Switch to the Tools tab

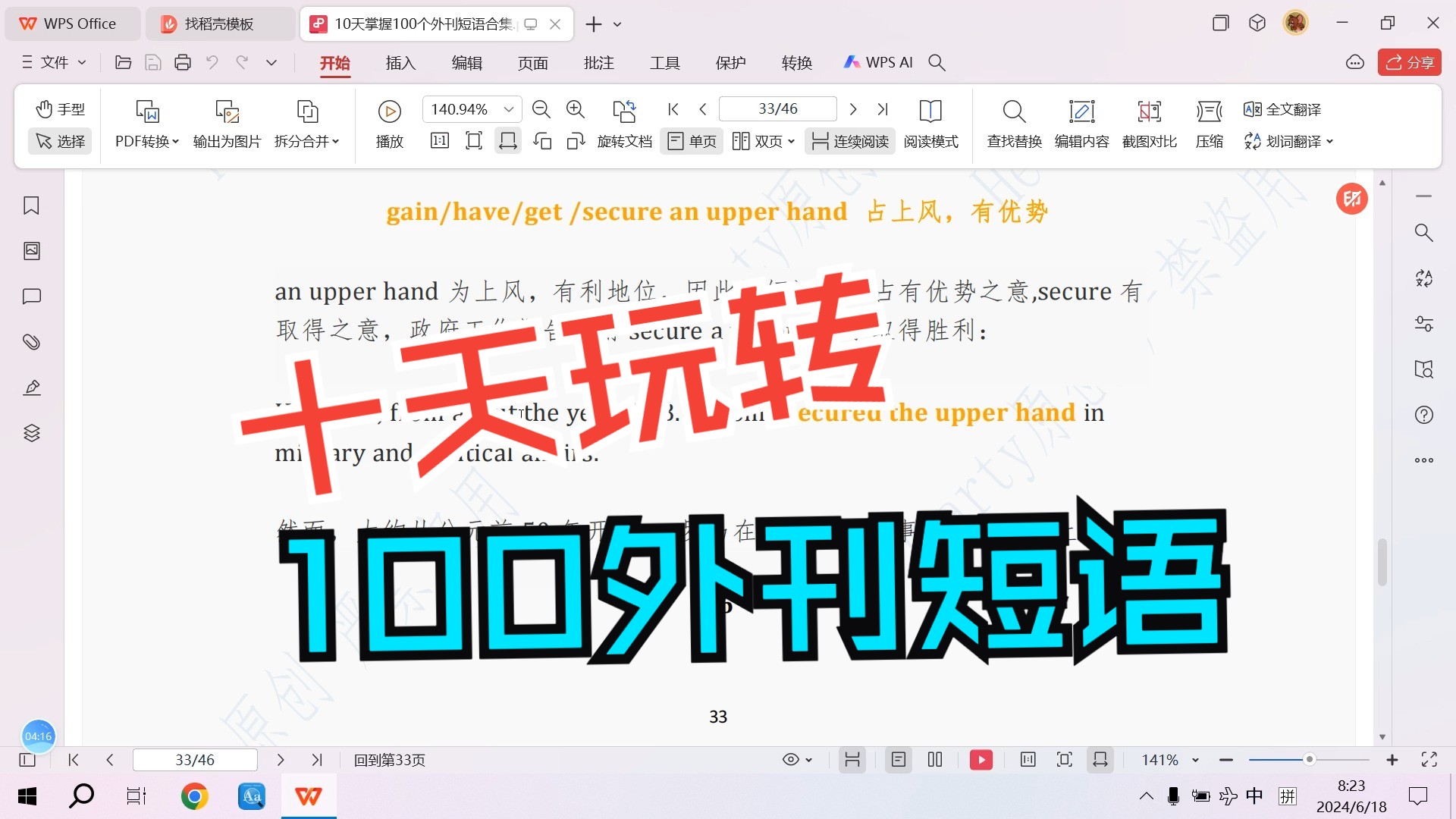click(664, 63)
